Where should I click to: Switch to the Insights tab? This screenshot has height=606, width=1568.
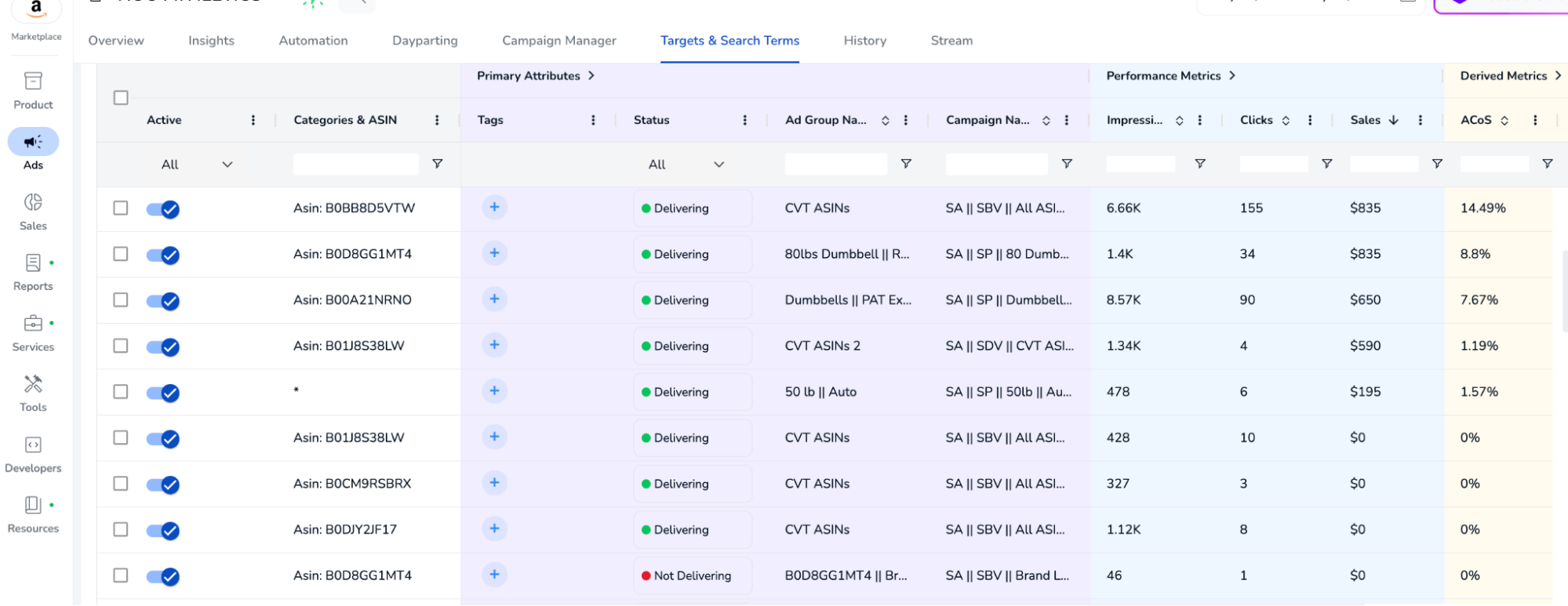pyautogui.click(x=211, y=41)
